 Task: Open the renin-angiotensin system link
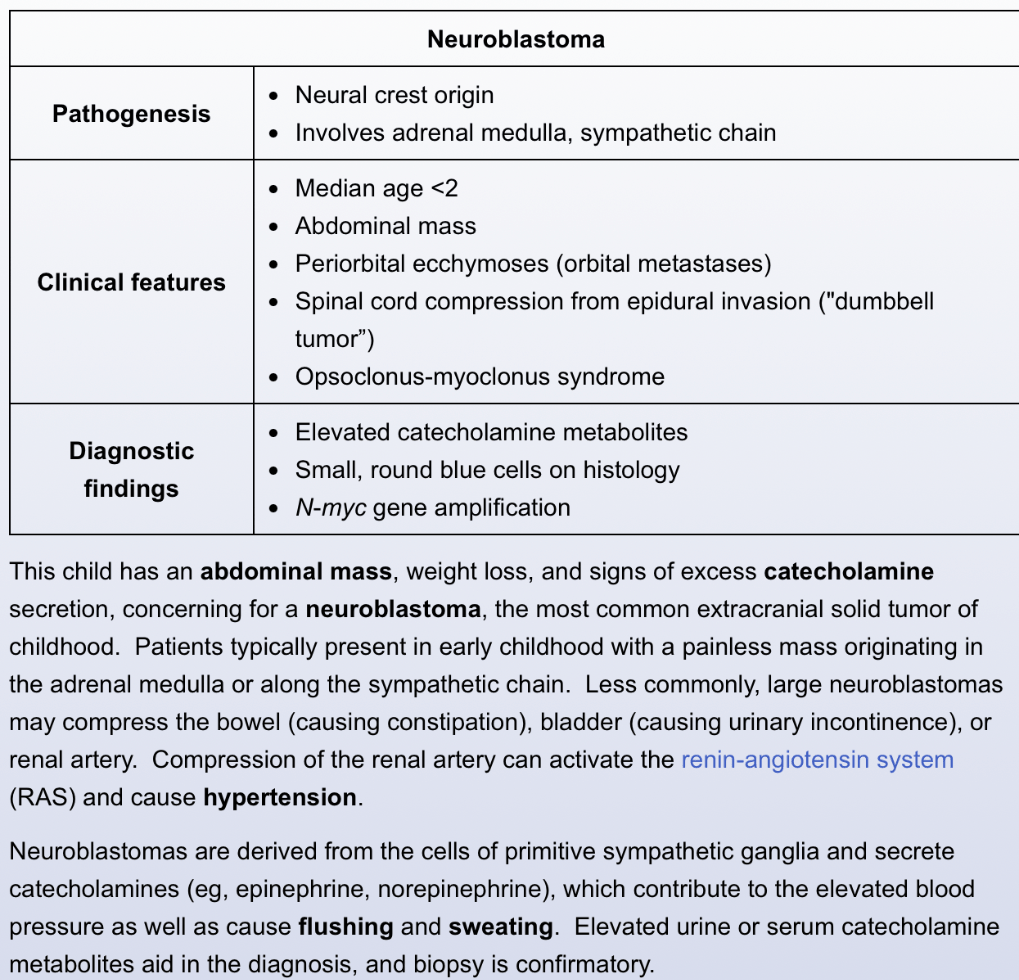pyautogui.click(x=817, y=760)
